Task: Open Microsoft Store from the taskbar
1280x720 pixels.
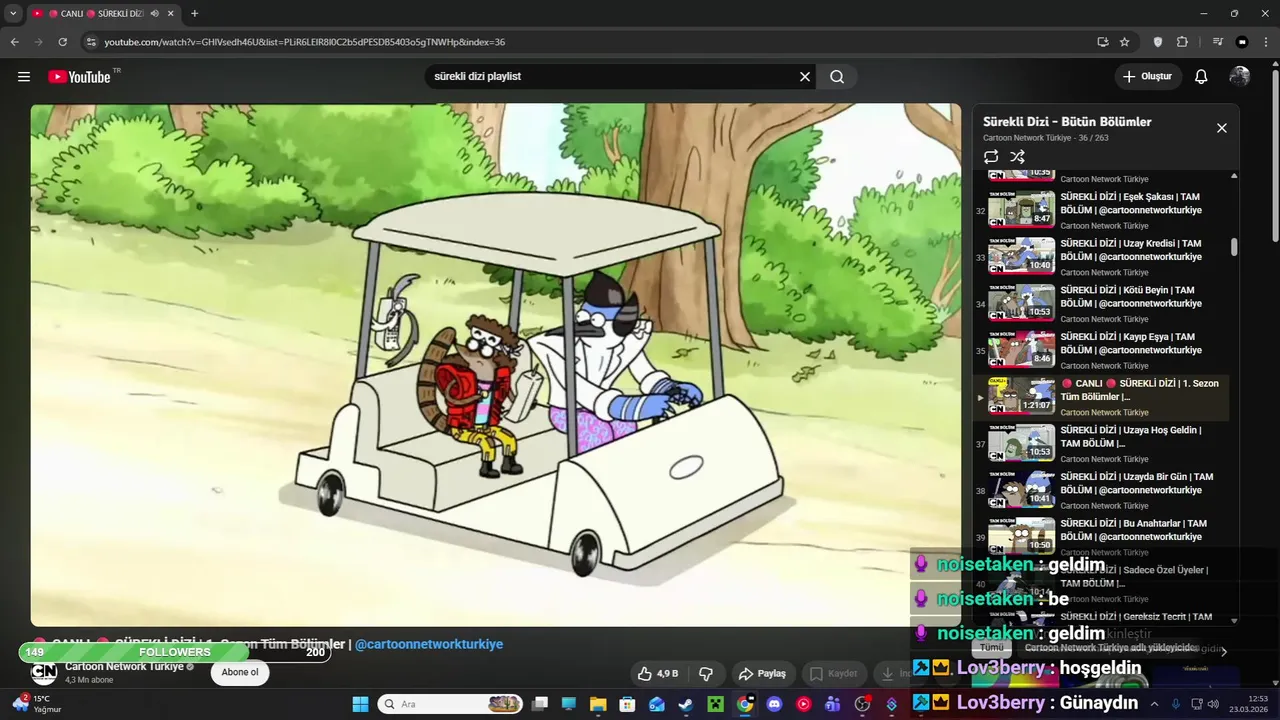Action: (x=627, y=704)
